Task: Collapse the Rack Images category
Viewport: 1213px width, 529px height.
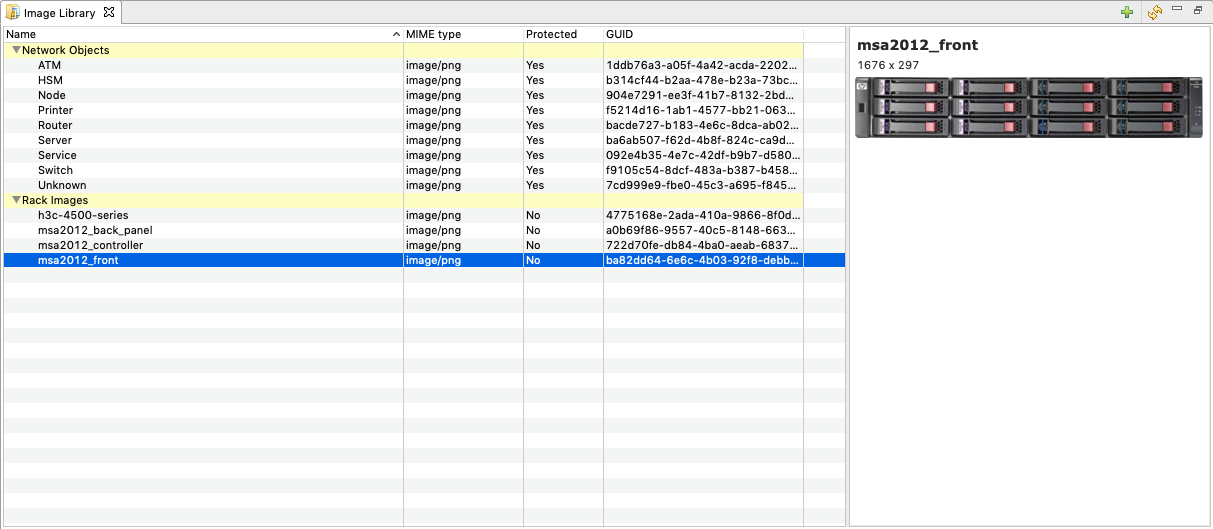Action: 16,200
